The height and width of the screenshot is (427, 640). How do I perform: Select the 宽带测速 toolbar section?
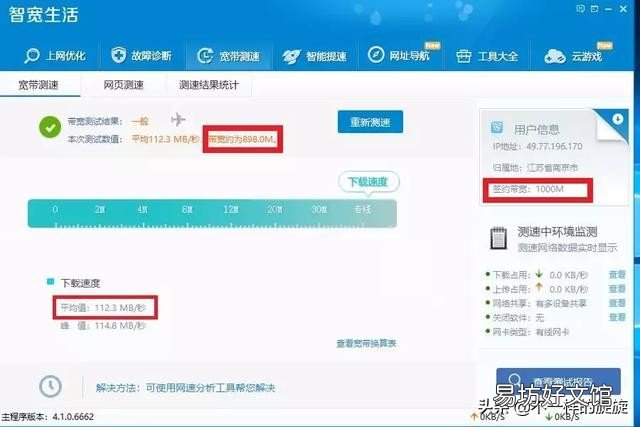pyautogui.click(x=229, y=56)
